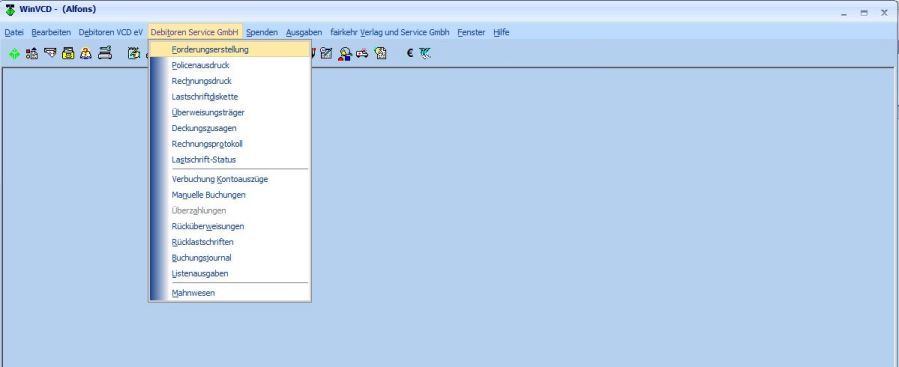Viewport: 899px width, 367px height.
Task: Open the Debitoren VCD eV menu
Action: click(111, 33)
